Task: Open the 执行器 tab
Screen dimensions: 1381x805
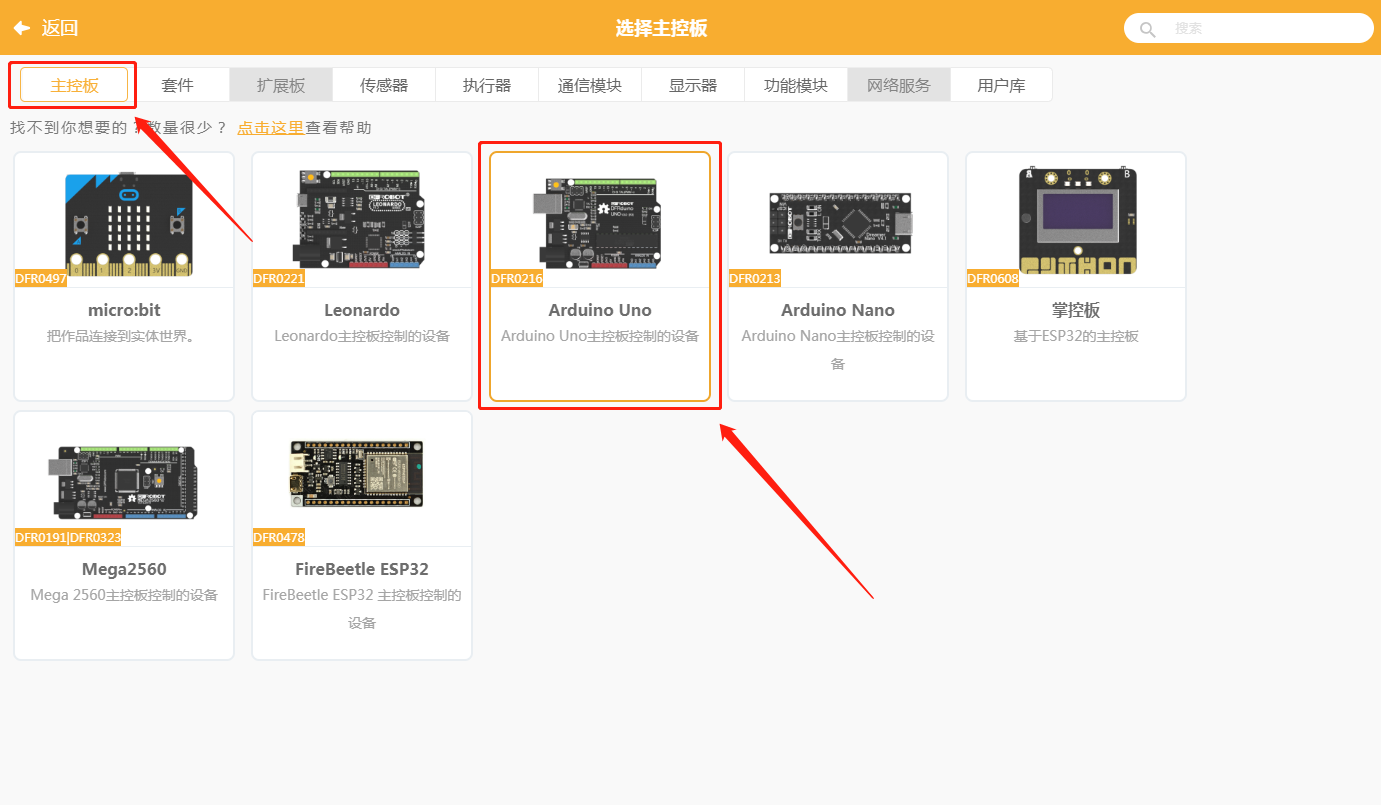Action: (487, 85)
